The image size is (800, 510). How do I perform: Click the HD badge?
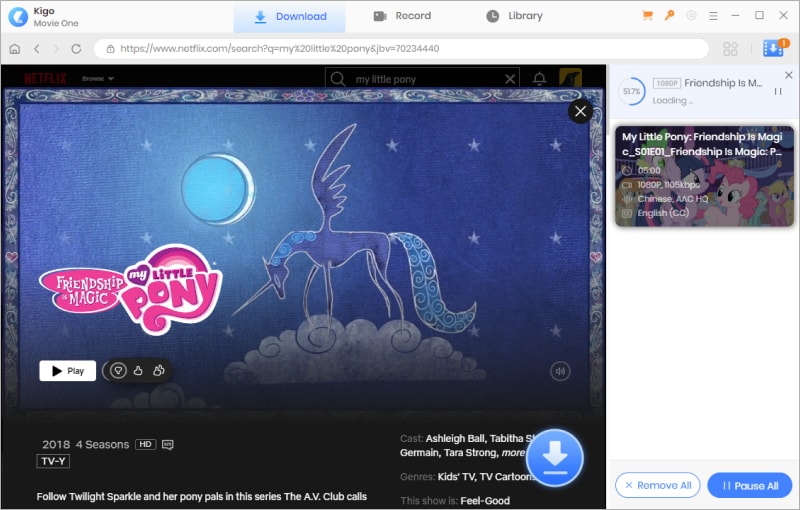tap(145, 444)
